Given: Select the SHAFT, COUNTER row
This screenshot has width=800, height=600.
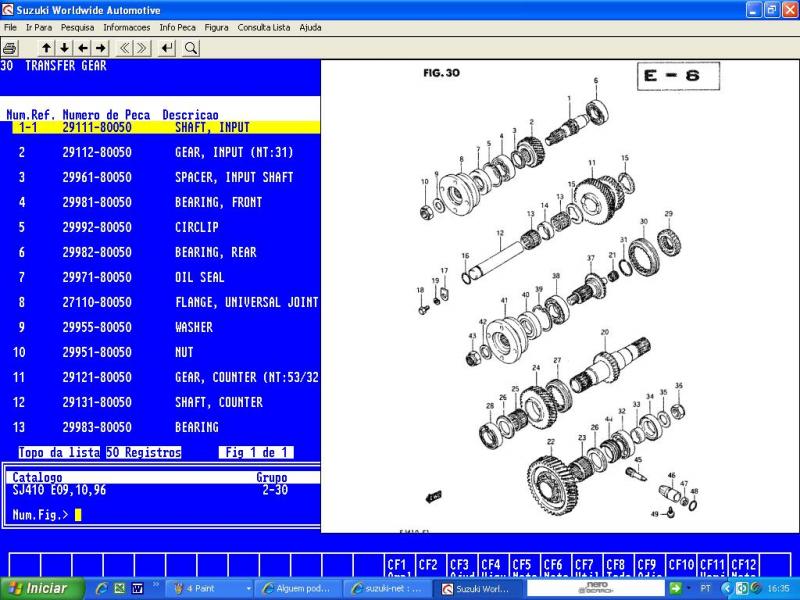Looking at the screenshot, I should 160,402.
